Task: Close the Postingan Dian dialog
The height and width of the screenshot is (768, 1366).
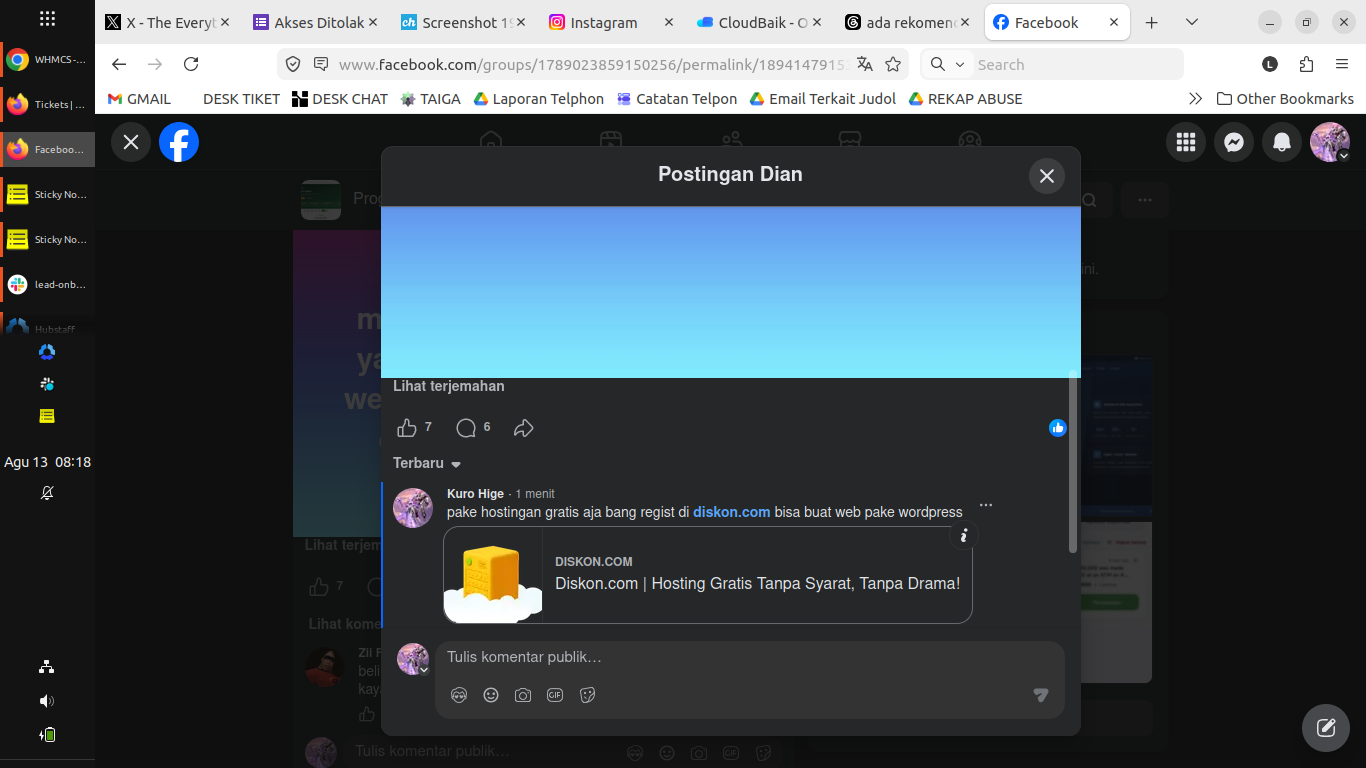Action: coord(1047,176)
